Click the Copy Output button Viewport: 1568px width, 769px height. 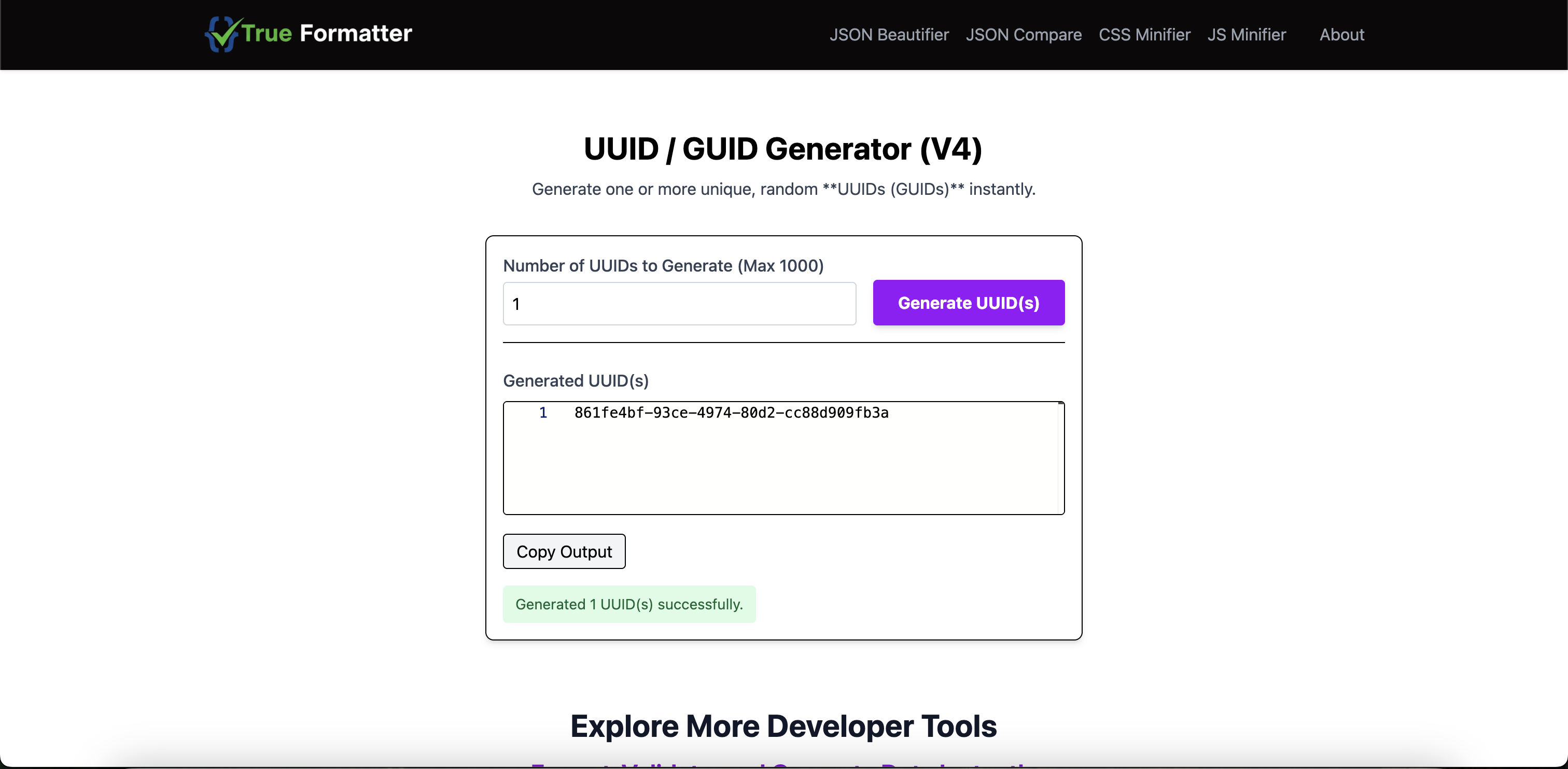tap(564, 552)
